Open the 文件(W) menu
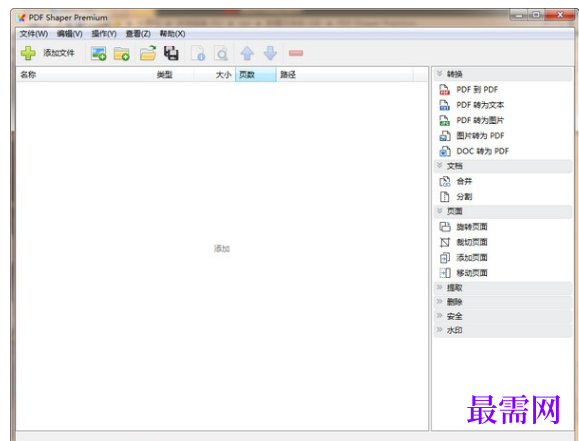Viewport: 579px width, 441px height. [x=34, y=34]
